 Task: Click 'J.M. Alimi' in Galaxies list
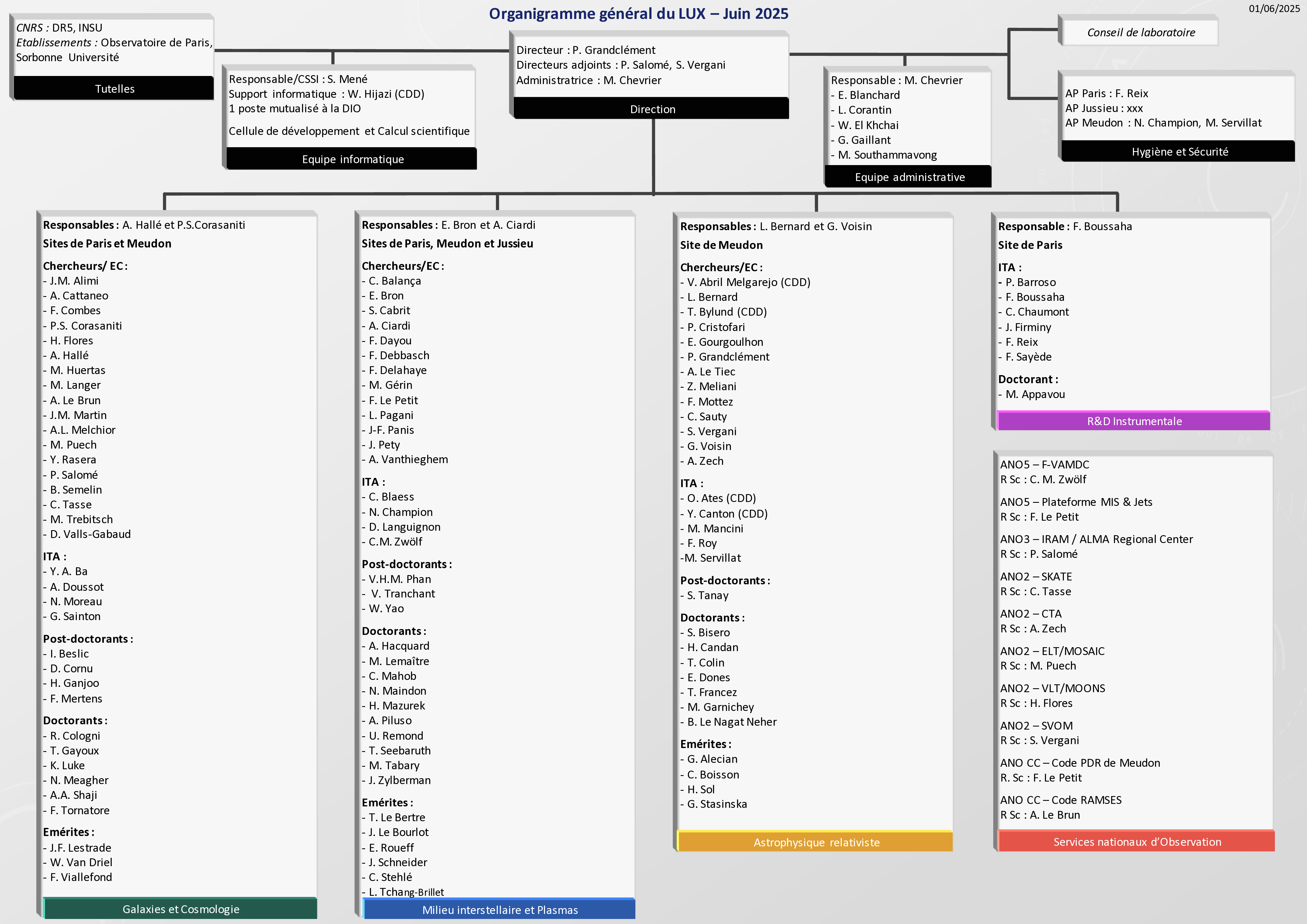click(x=71, y=280)
